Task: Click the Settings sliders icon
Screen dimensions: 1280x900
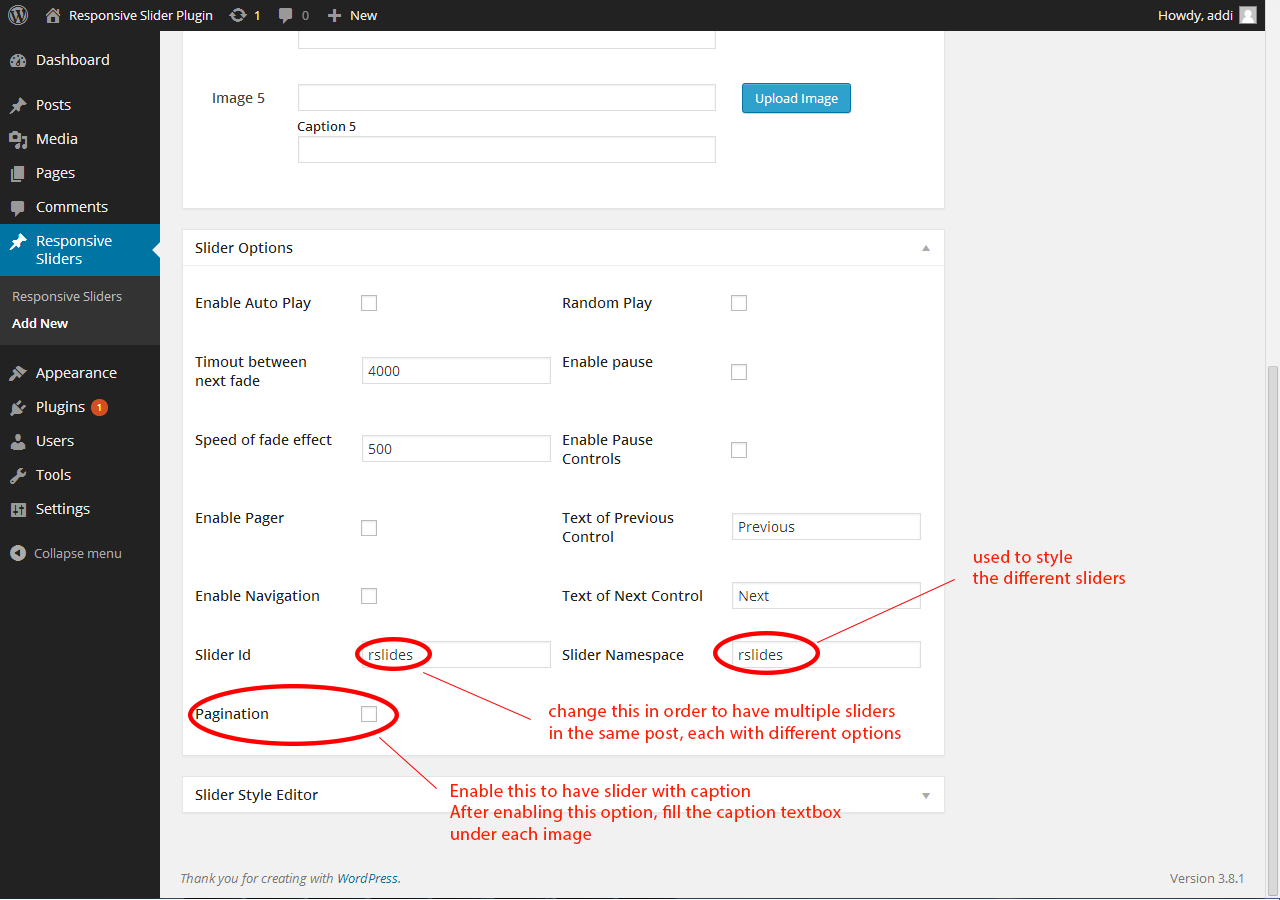Action: pos(18,509)
